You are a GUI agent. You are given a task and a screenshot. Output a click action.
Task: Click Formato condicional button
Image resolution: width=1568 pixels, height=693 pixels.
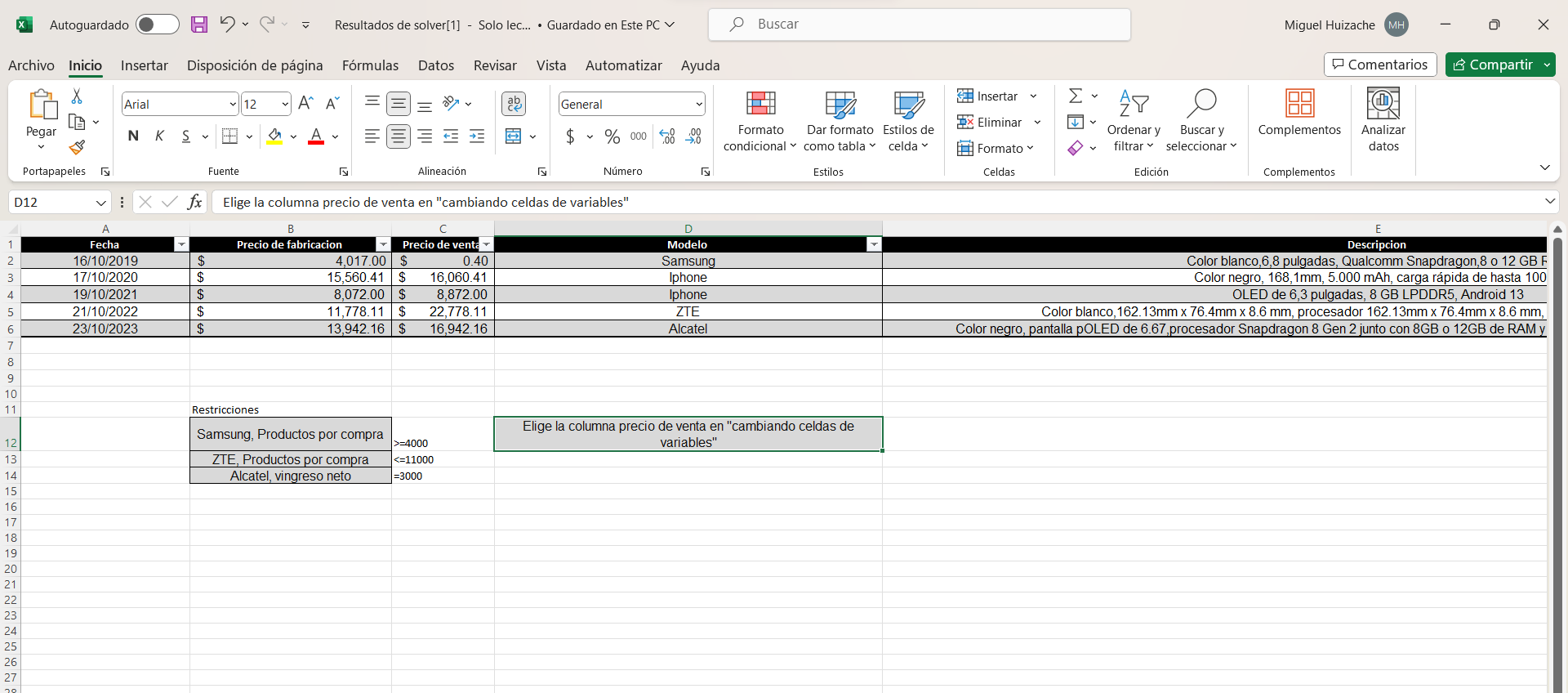[760, 121]
